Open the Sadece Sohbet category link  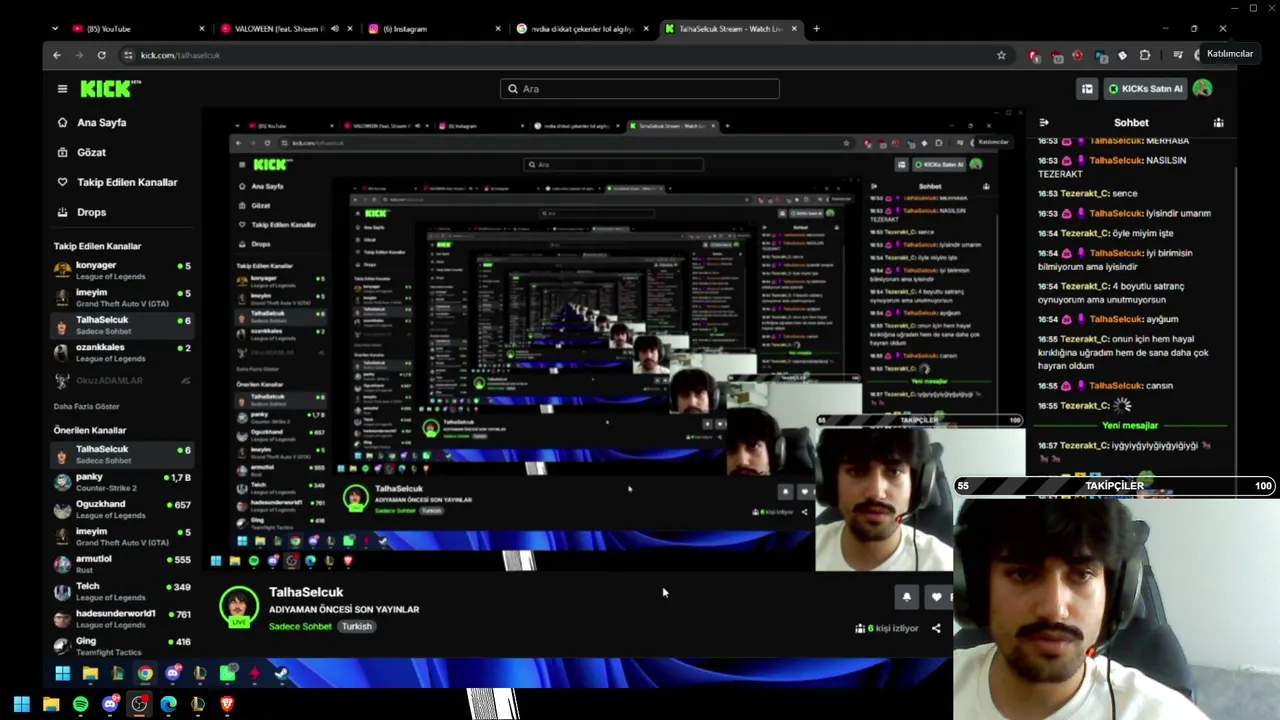[x=300, y=627]
